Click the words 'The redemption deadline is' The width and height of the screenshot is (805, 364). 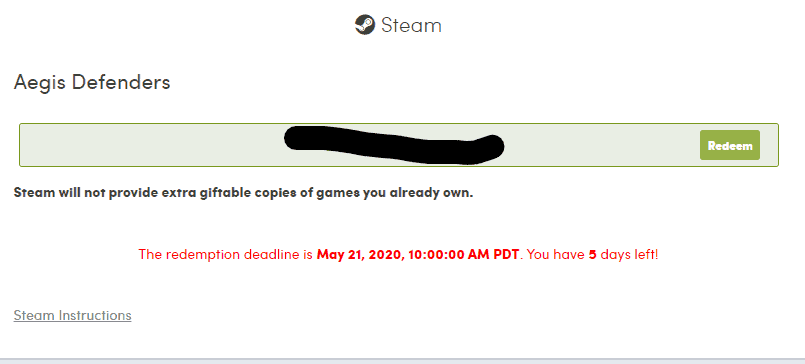[226, 255]
